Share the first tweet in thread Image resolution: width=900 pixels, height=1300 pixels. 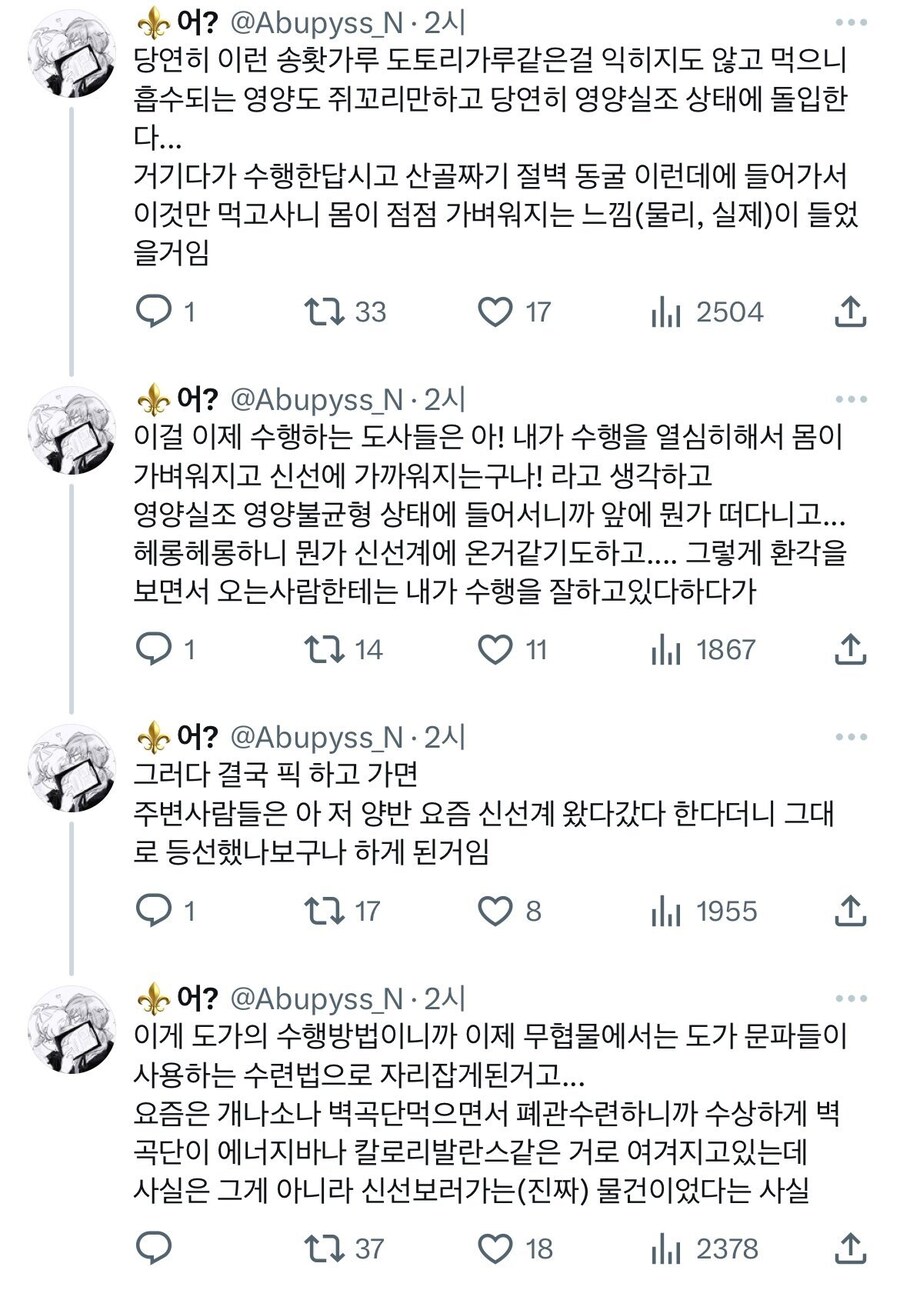coord(849,312)
